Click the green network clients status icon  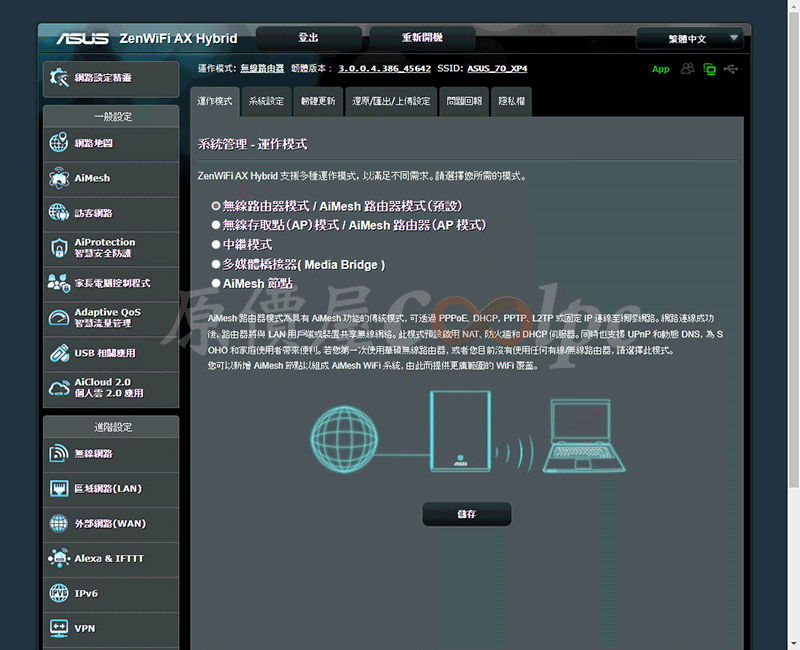tap(709, 69)
